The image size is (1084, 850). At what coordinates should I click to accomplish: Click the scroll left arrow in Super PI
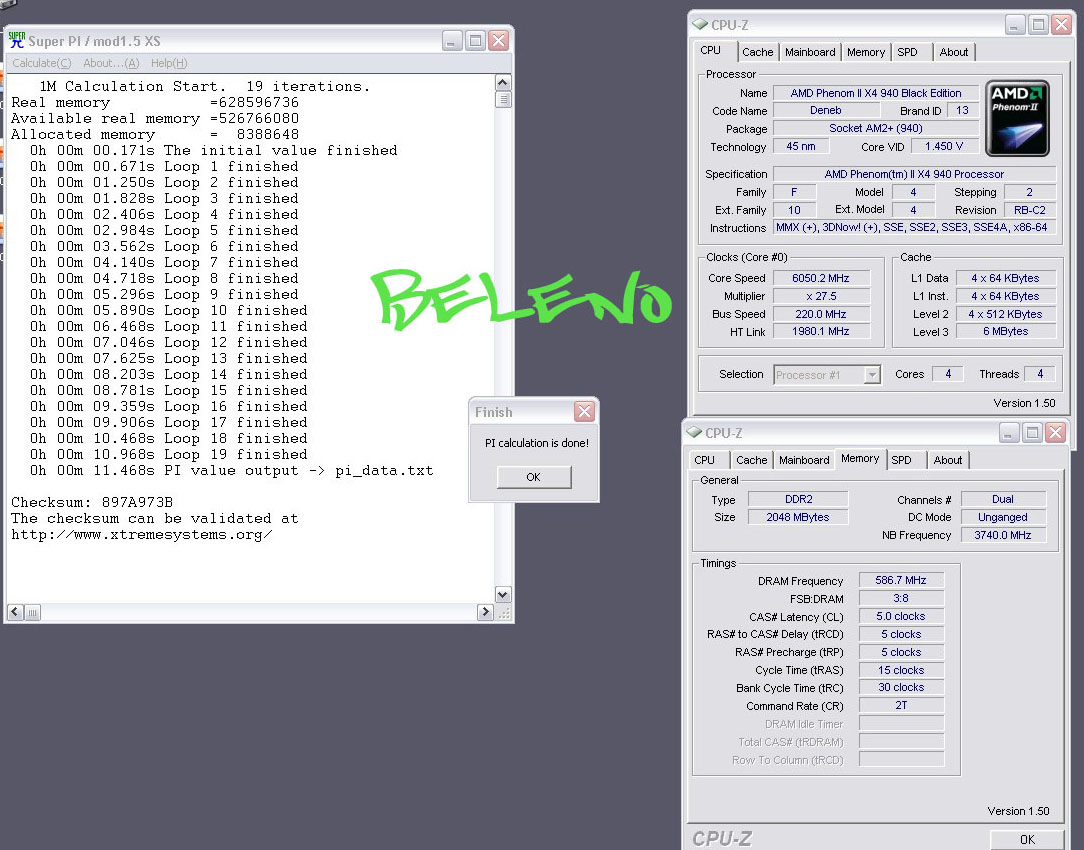point(15,612)
